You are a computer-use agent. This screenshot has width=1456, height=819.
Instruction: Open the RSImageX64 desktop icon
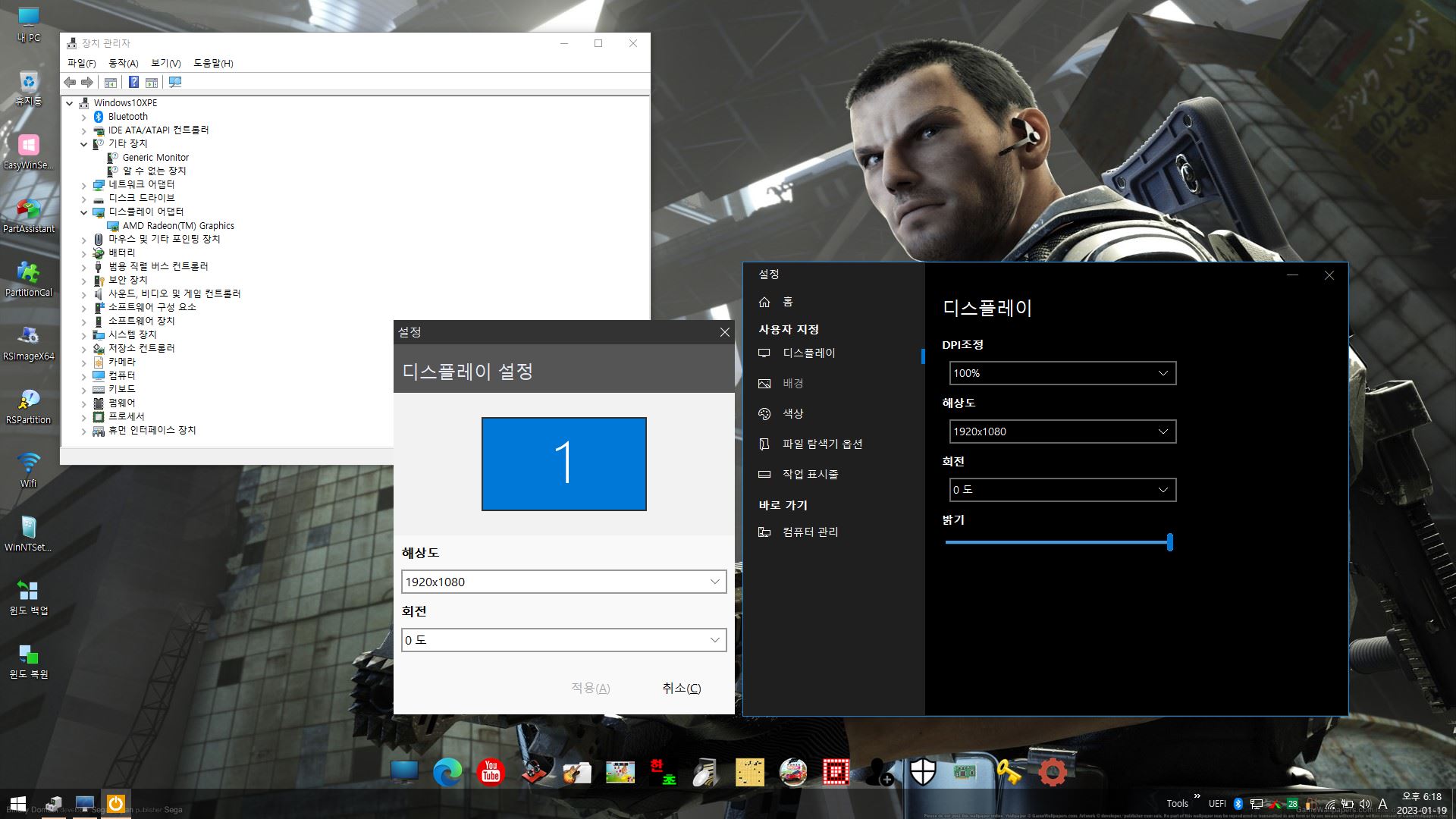click(x=29, y=343)
